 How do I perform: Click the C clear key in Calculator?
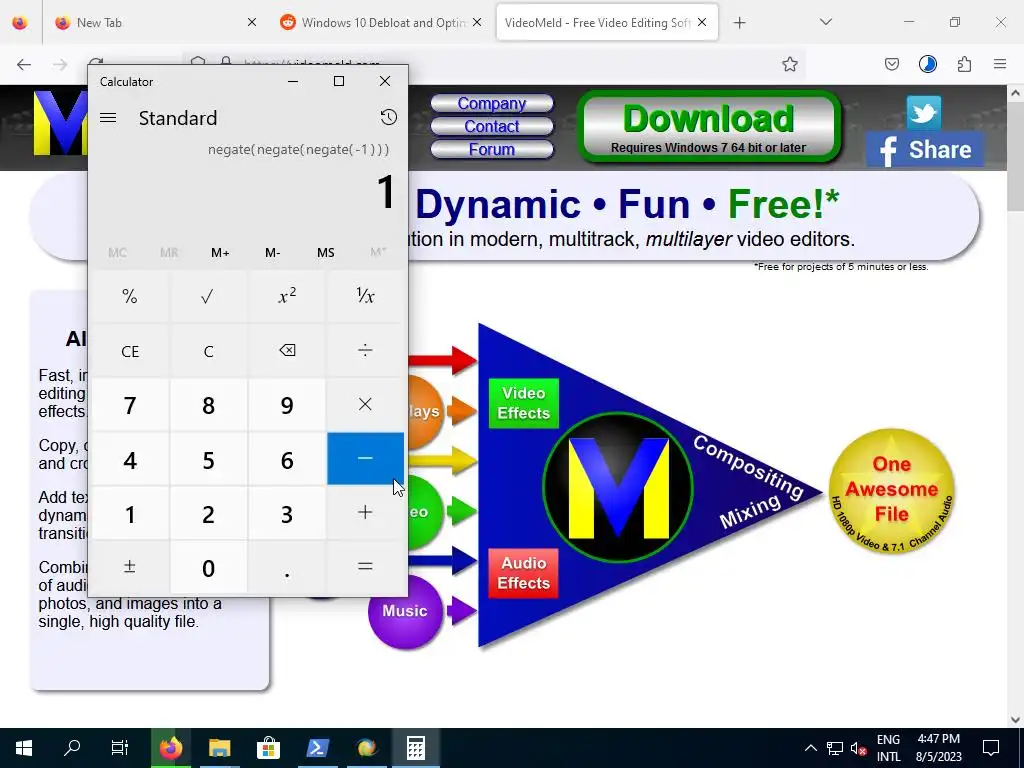tap(208, 351)
